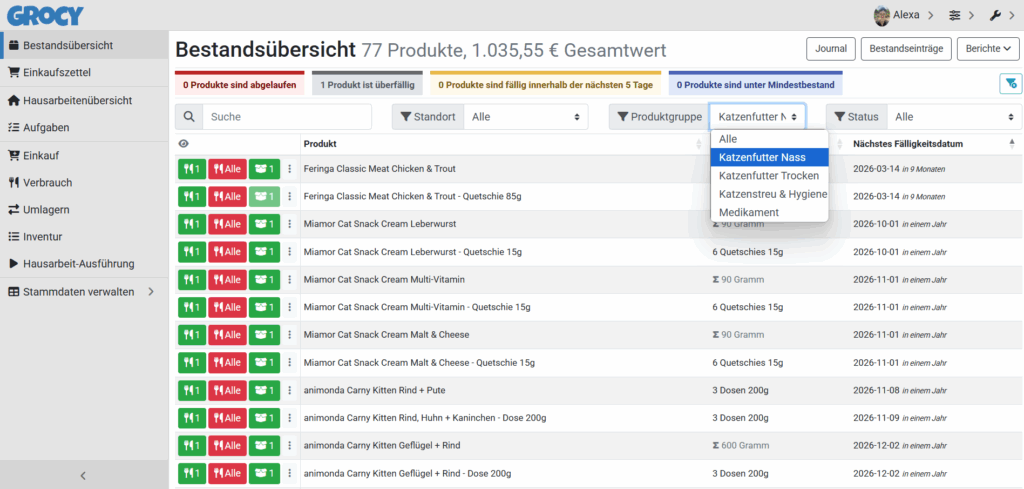Consume 1 of Feringa Classic Meat Chicken & Trout
This screenshot has height=489, width=1024.
(192, 168)
